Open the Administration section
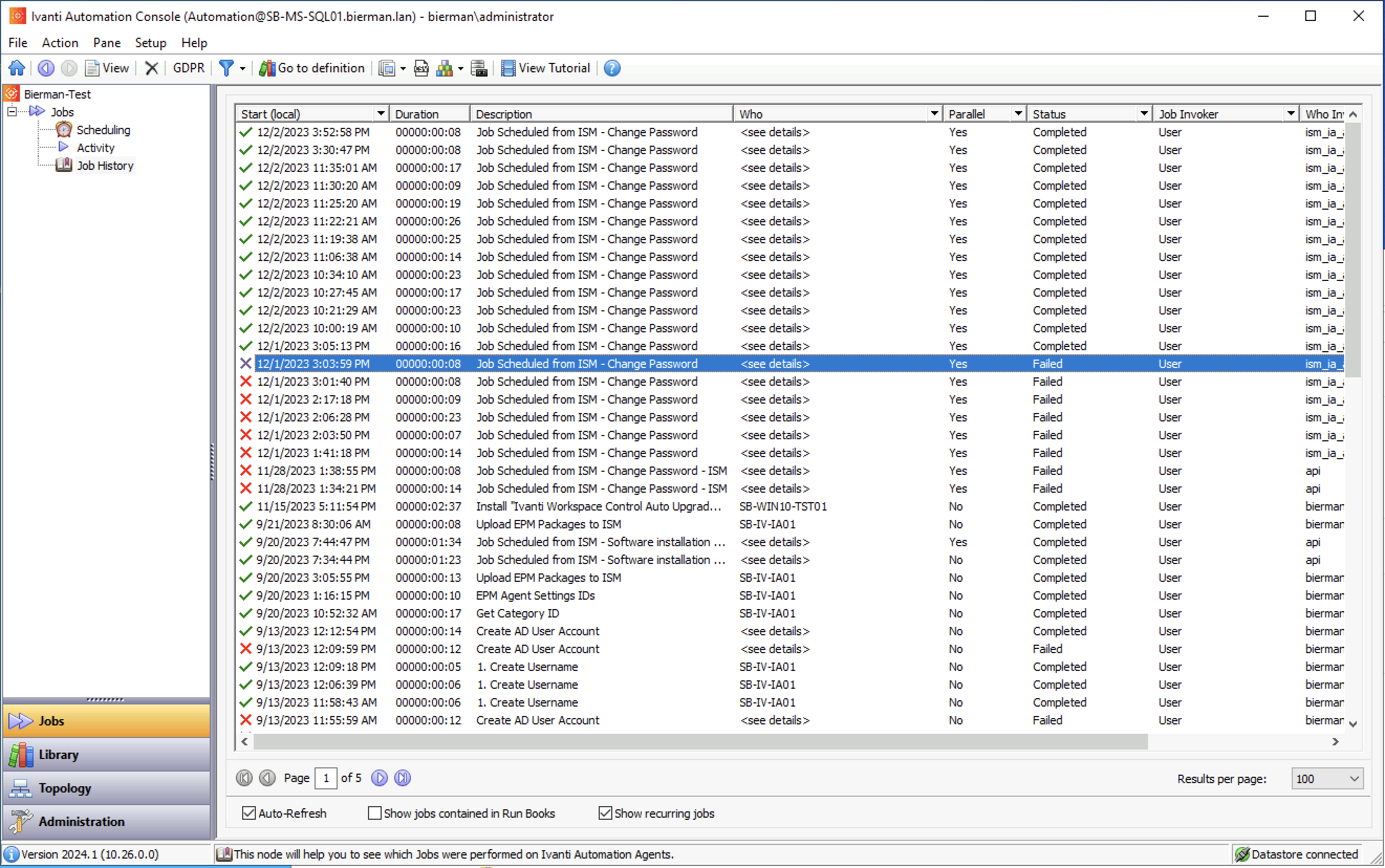Viewport: 1385px width, 868px height. tap(106, 821)
